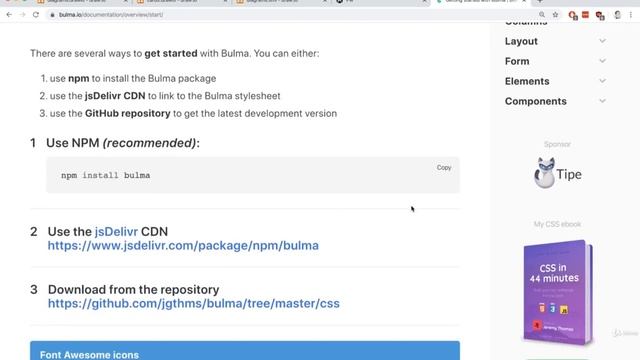Expand the Components chevron
The image size is (640, 360).
[602, 101]
